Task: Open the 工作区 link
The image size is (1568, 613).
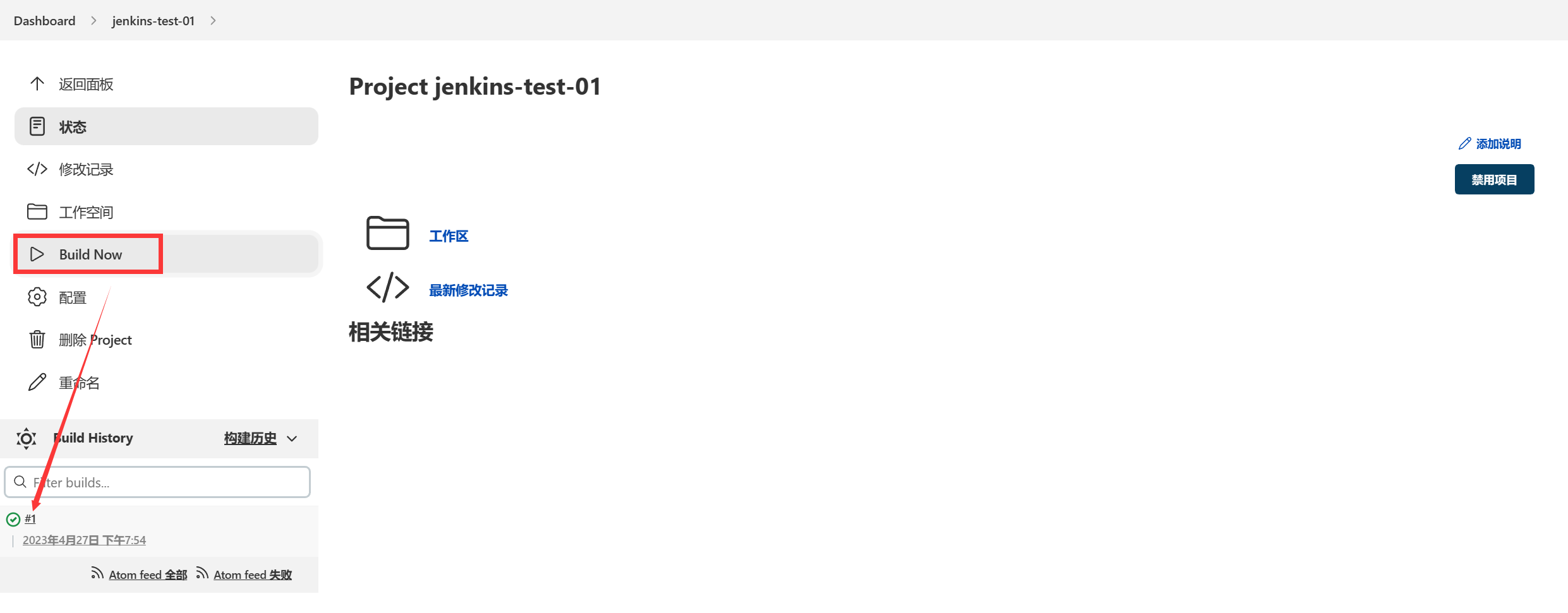Action: (x=449, y=236)
